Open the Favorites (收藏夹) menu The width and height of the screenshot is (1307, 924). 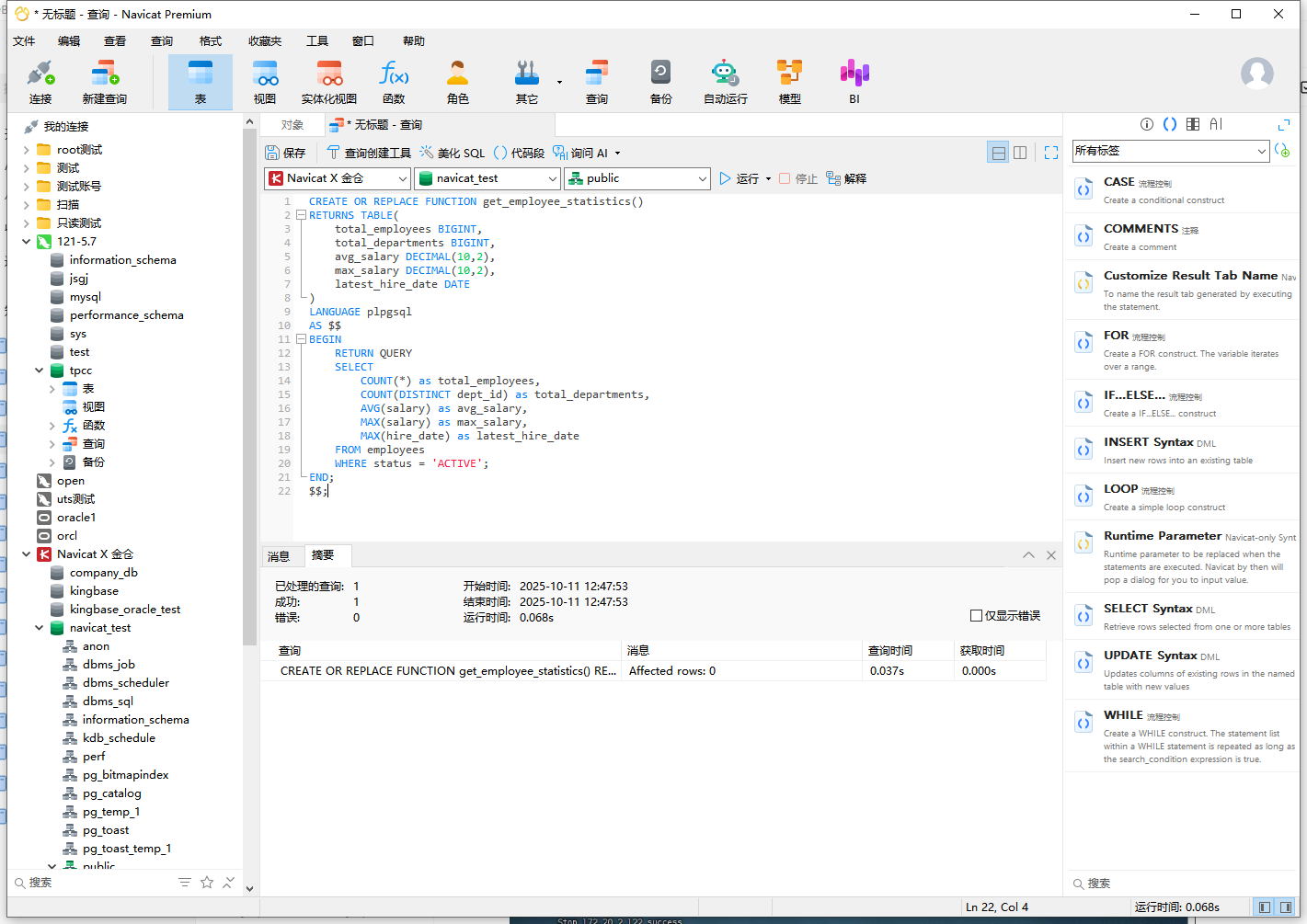point(264,40)
